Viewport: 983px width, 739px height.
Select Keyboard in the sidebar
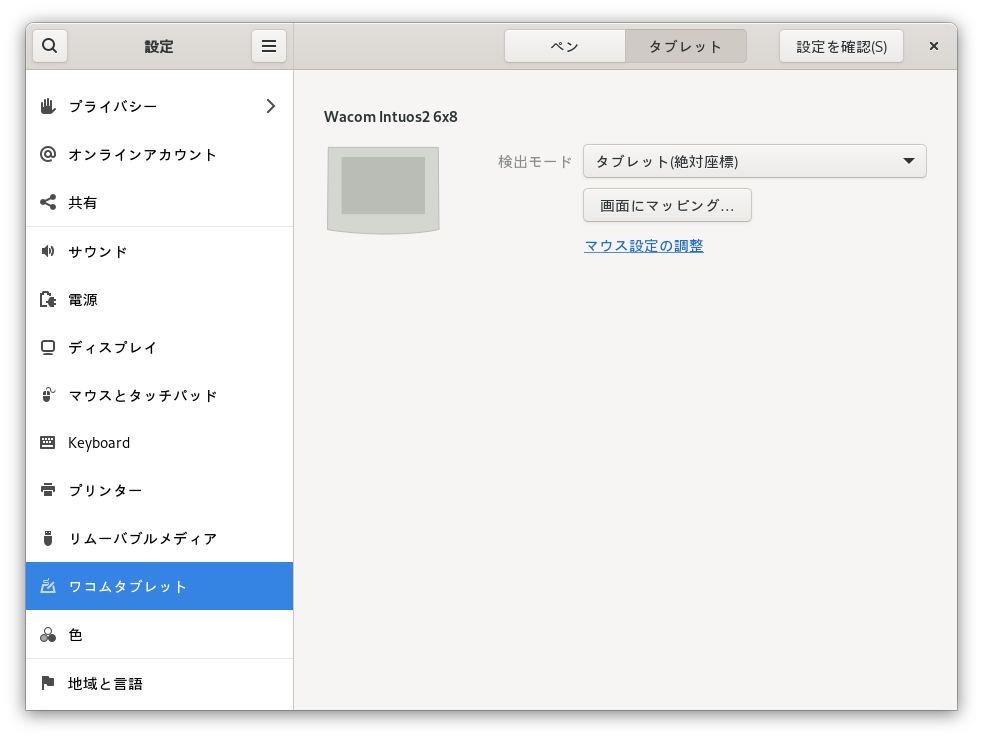point(159,443)
